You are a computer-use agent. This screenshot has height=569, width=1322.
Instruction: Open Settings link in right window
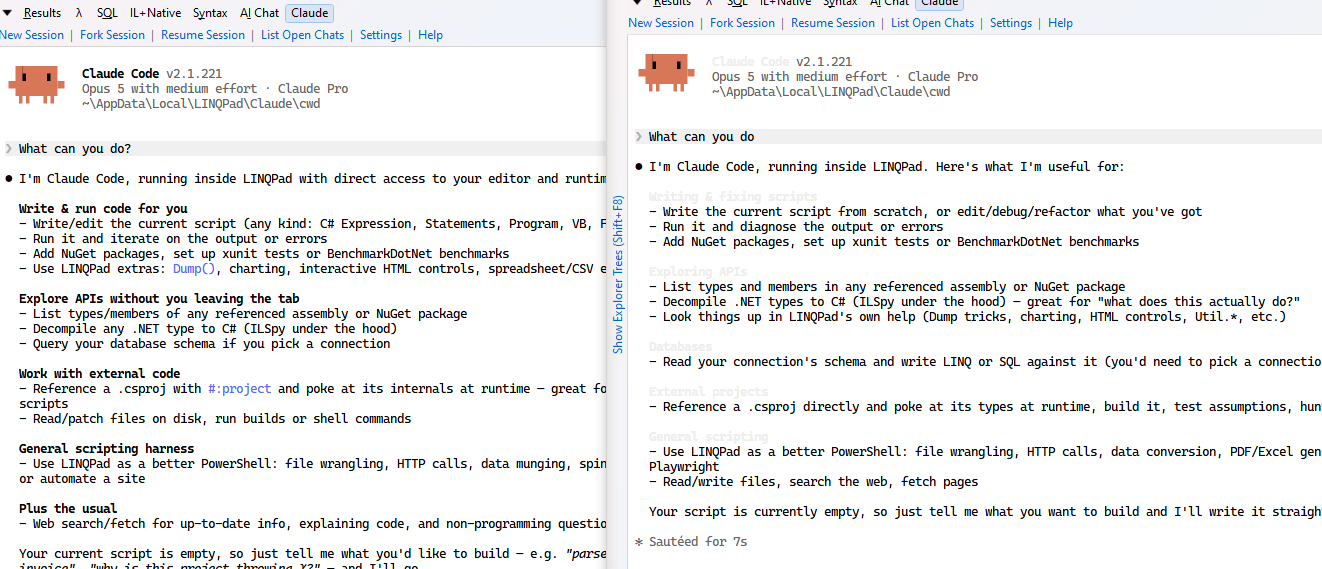(x=1011, y=23)
